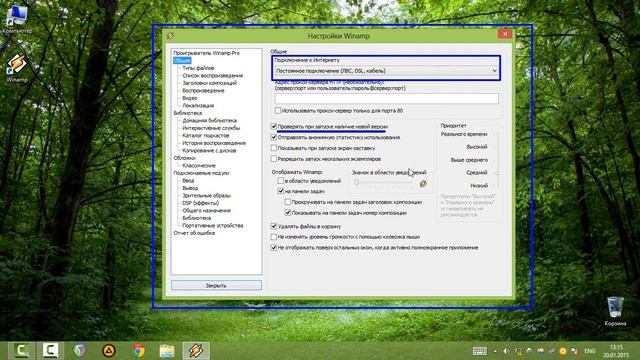Select Заголовки композиций in the tree
Screen dimensions: 640x360
coord(209,83)
